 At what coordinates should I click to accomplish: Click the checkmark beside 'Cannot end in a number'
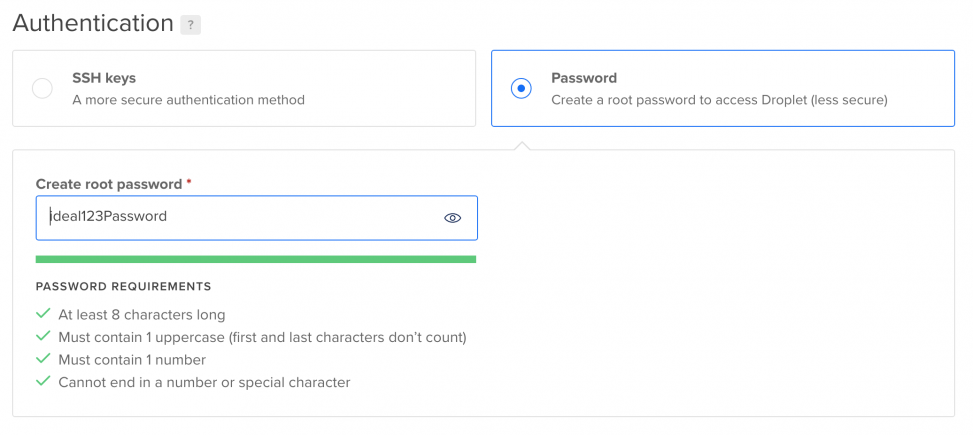pyautogui.click(x=43, y=381)
